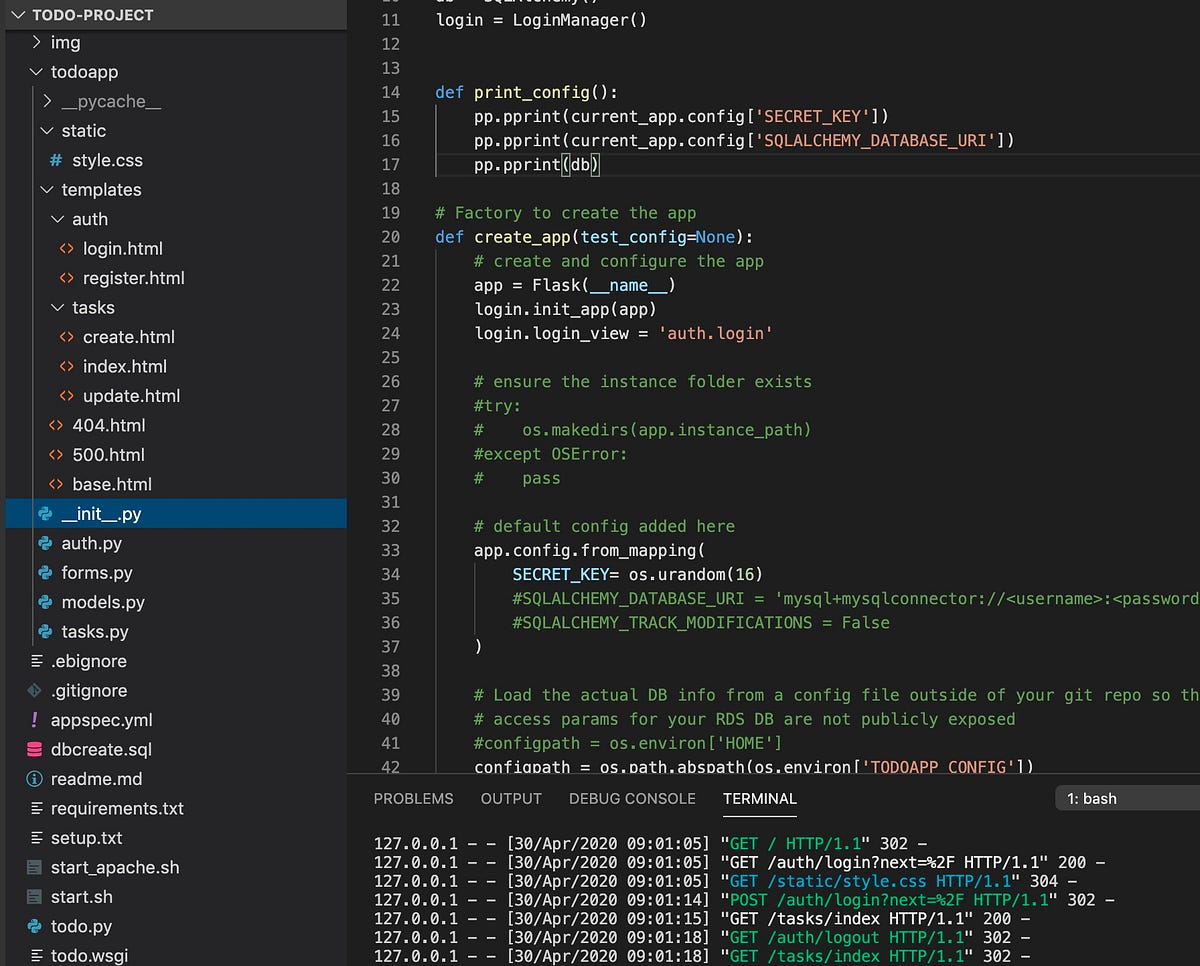Collapse the templates folder
This screenshot has width=1200, height=966.
click(46, 189)
